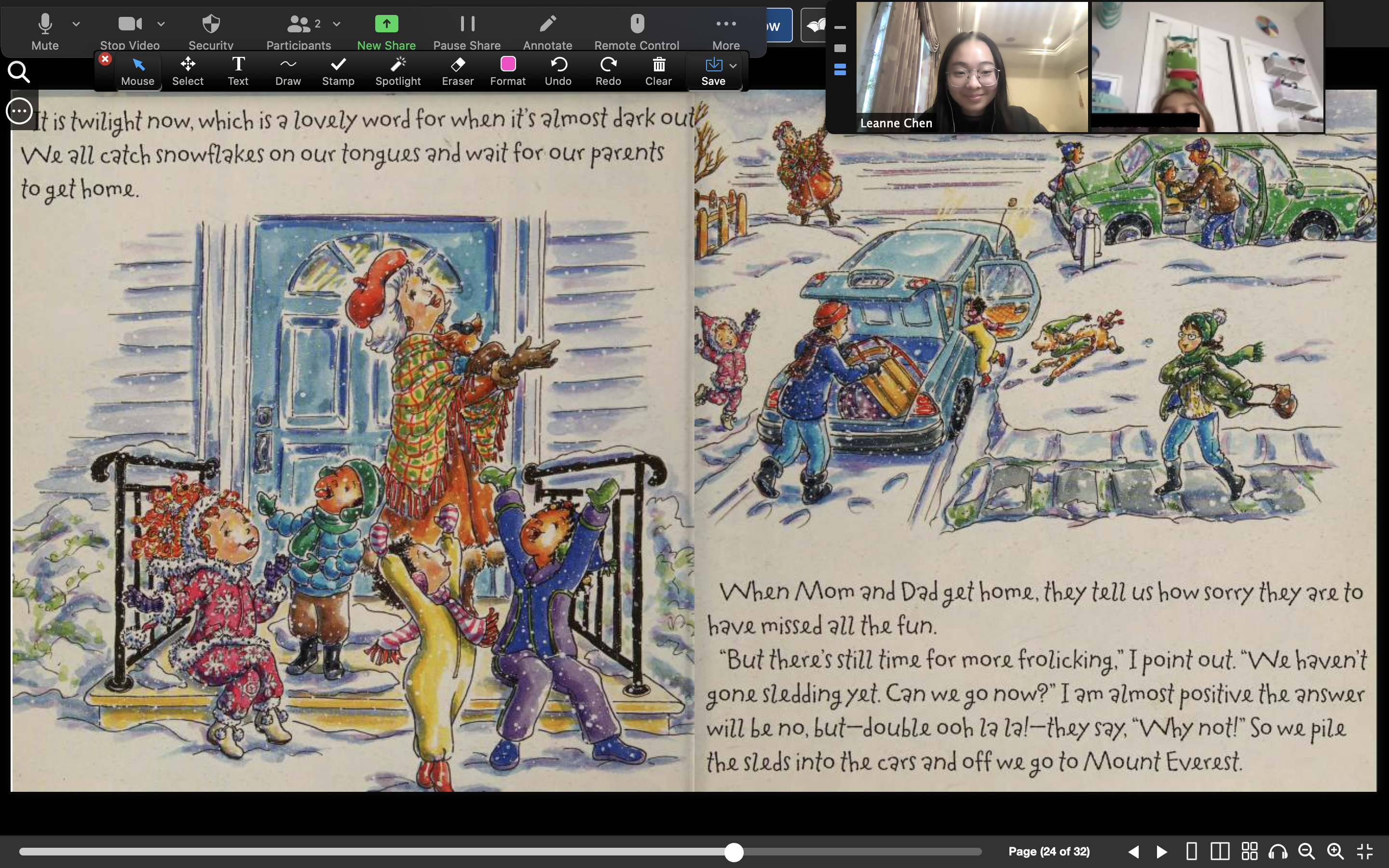The height and width of the screenshot is (868, 1389).
Task: Open video options arrow beside Stop Video
Action: pos(161,24)
